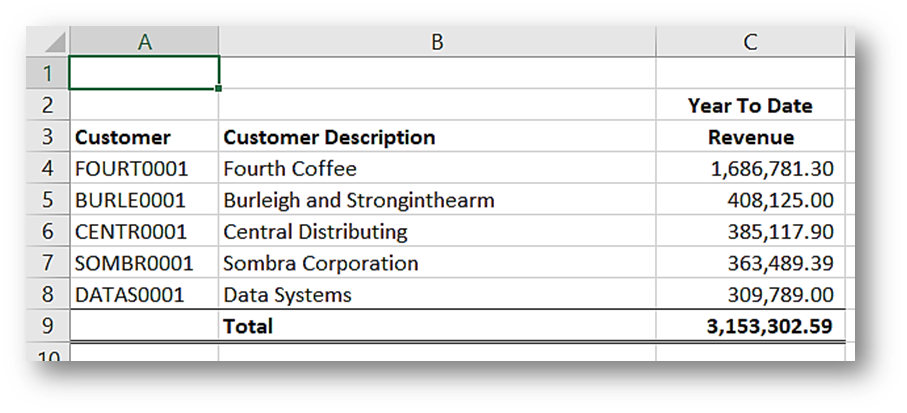Select column B header

[x=437, y=41]
